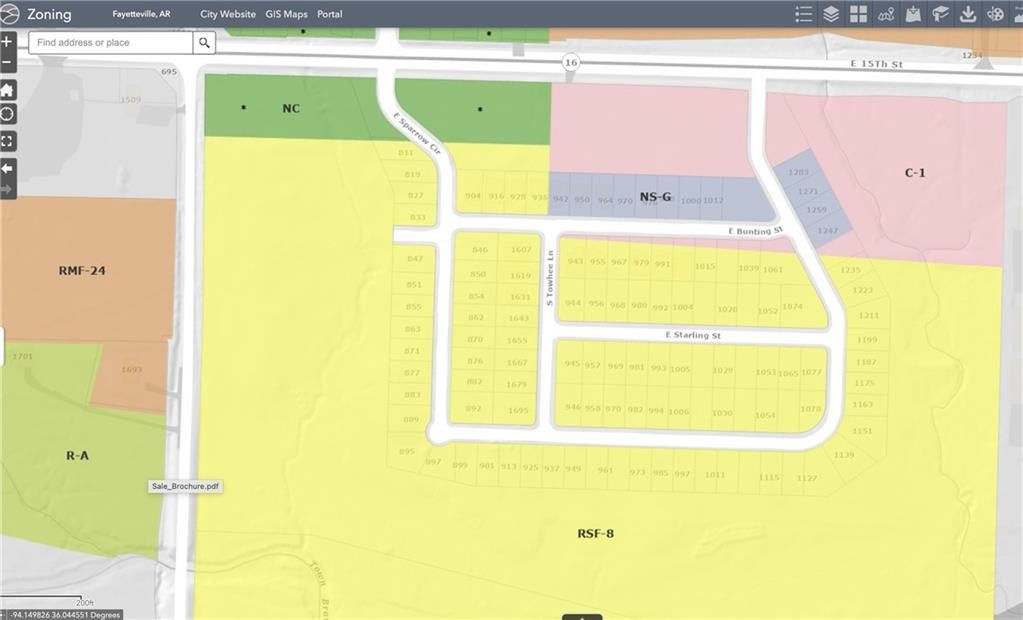Open the City Website menu item
Viewport: 1023px width, 620px height.
(226, 14)
